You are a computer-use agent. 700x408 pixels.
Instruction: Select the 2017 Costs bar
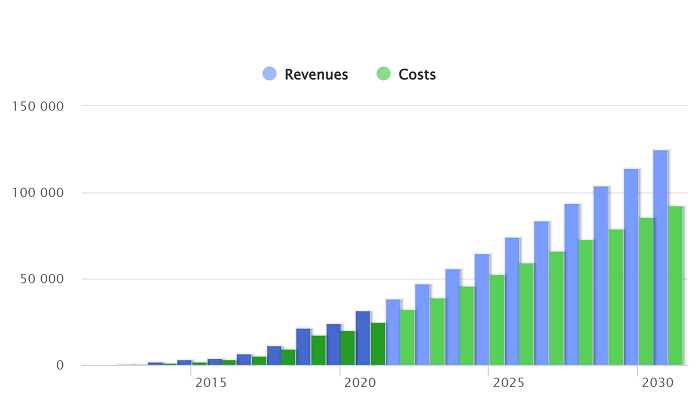(x=259, y=361)
